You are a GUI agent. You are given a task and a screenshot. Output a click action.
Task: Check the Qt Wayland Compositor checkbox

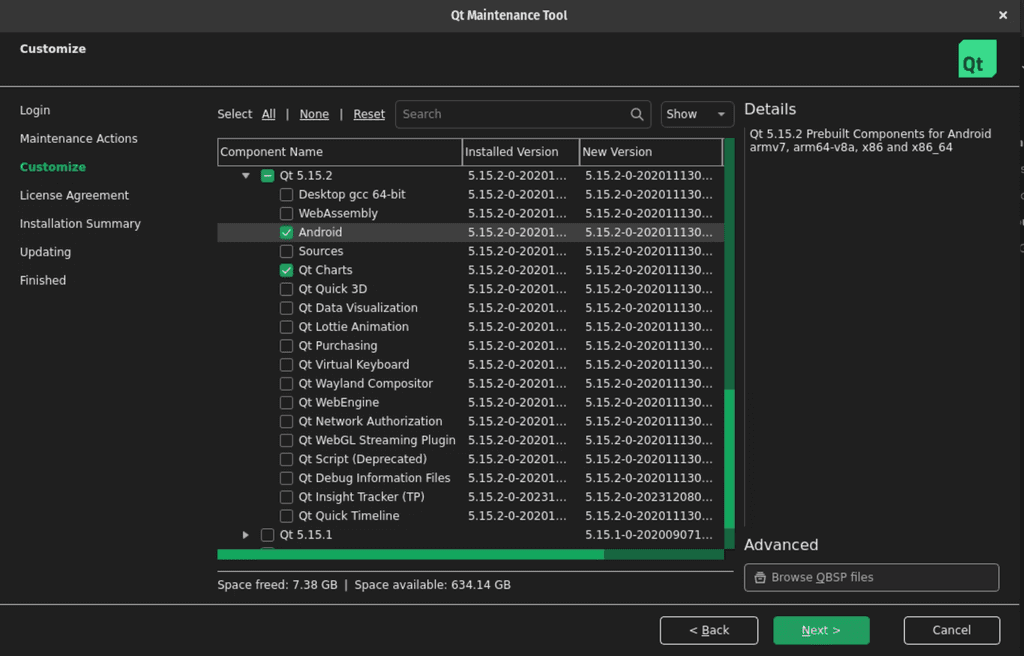[x=286, y=384]
